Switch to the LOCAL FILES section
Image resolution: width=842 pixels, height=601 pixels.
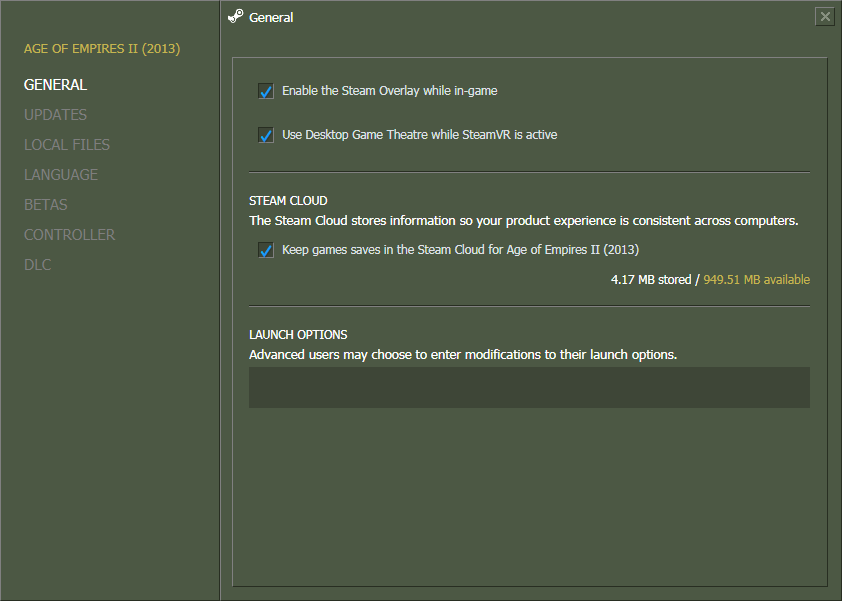(x=67, y=145)
